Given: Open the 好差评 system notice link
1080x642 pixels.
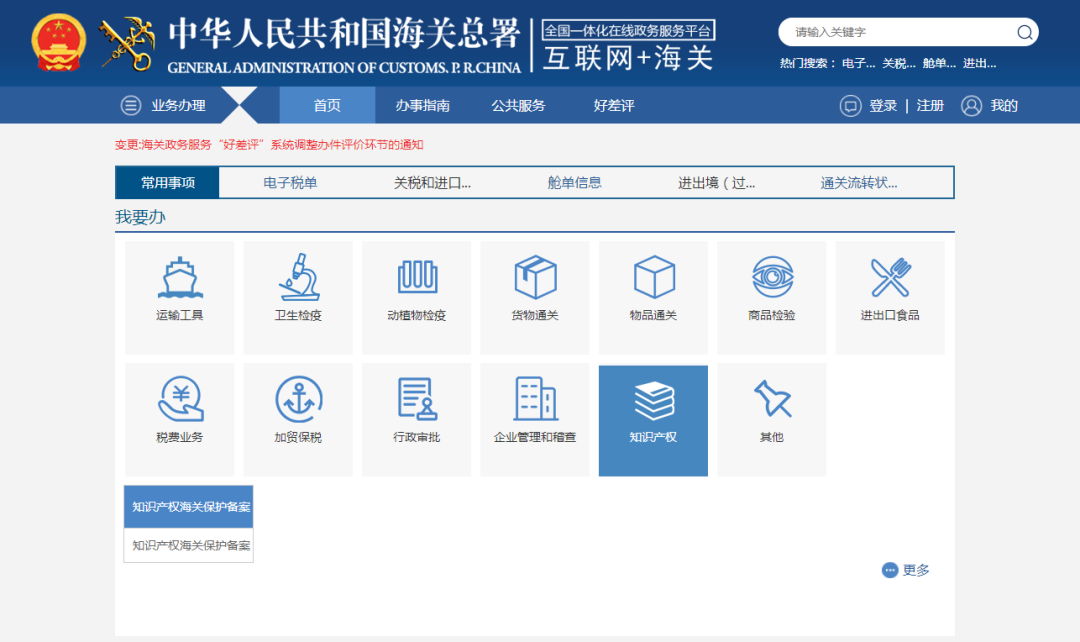Looking at the screenshot, I should tap(279, 143).
